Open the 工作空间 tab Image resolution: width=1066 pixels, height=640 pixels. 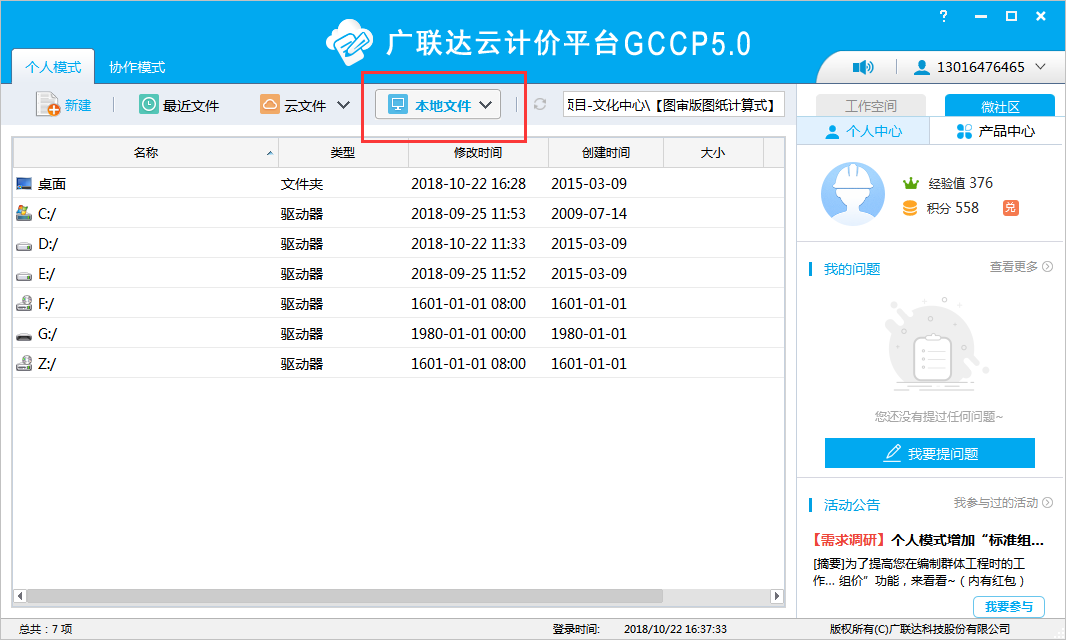coord(871,105)
